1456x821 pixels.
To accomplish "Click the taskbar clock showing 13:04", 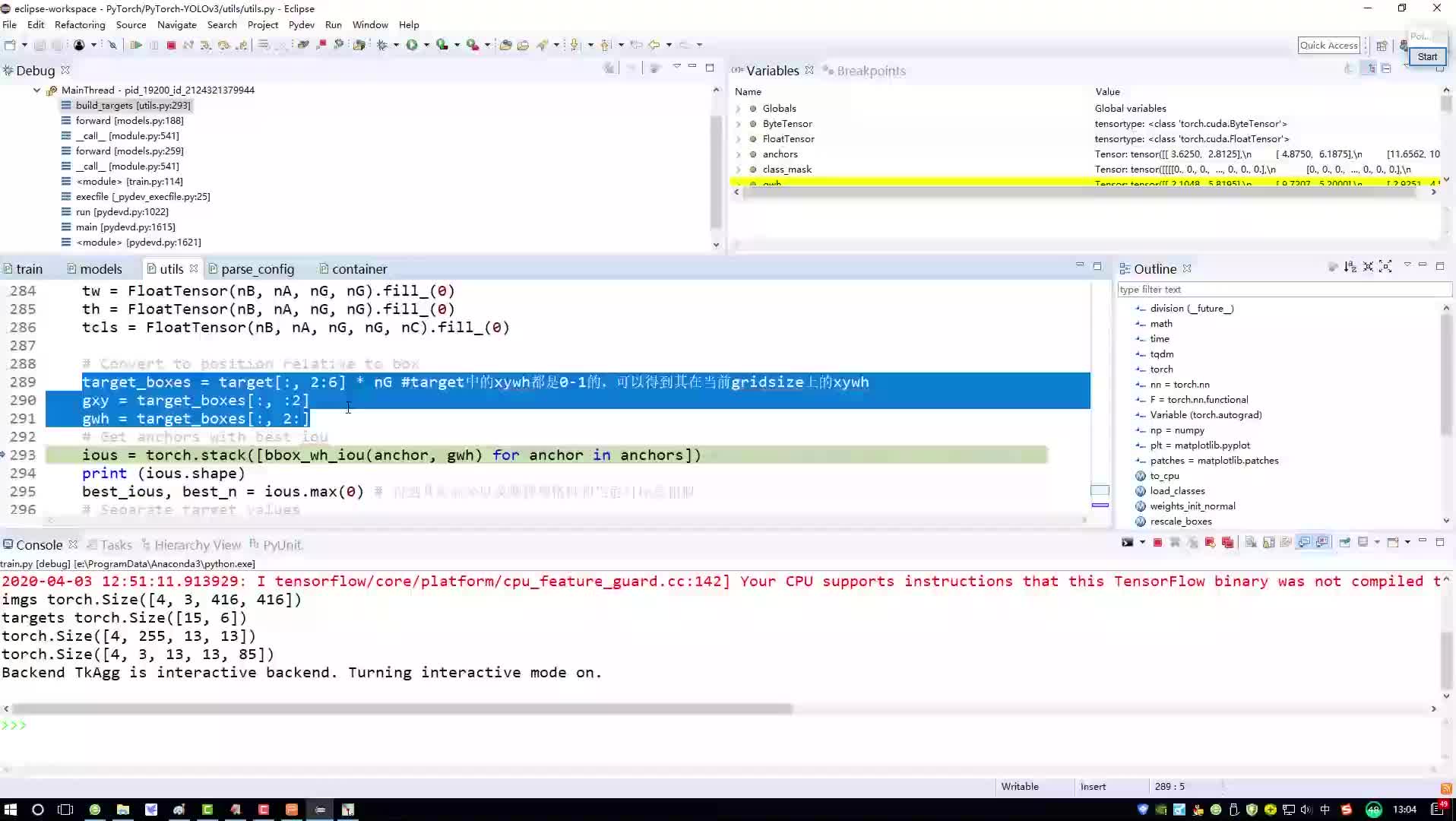I will 1404,810.
